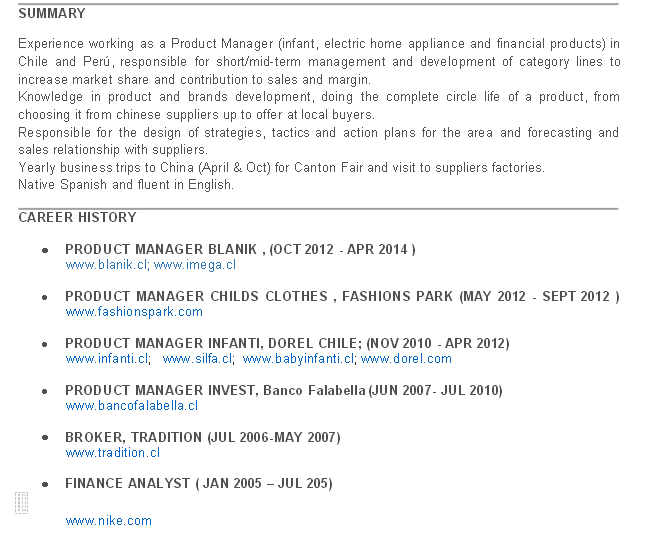Click the 'Native Spanish and fluent in English' line
The width and height of the screenshot is (651, 545).
coord(126,184)
